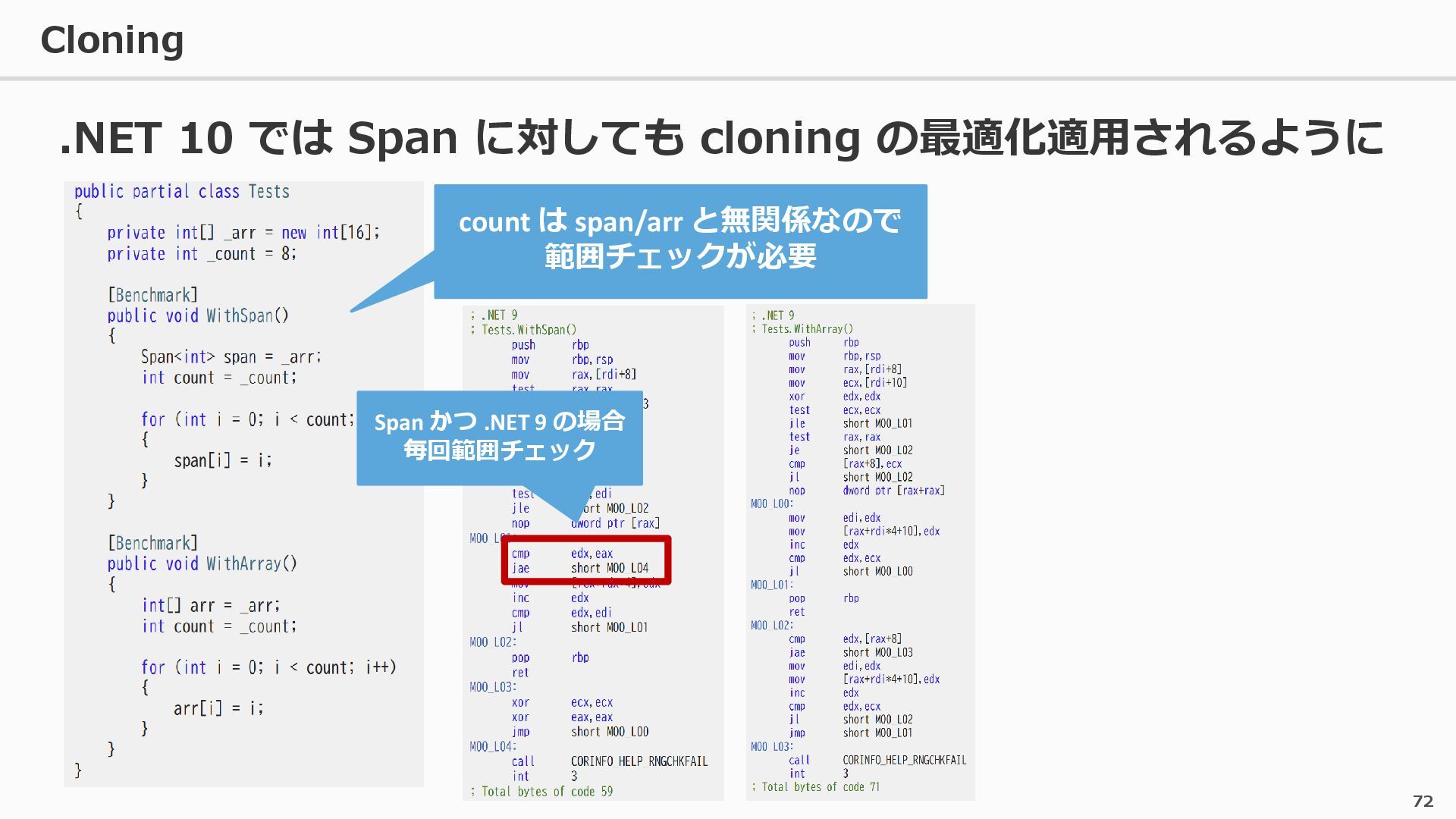Click CORINFO_HELP_RNGCHKFAIL call in WithArray listing

[904, 760]
